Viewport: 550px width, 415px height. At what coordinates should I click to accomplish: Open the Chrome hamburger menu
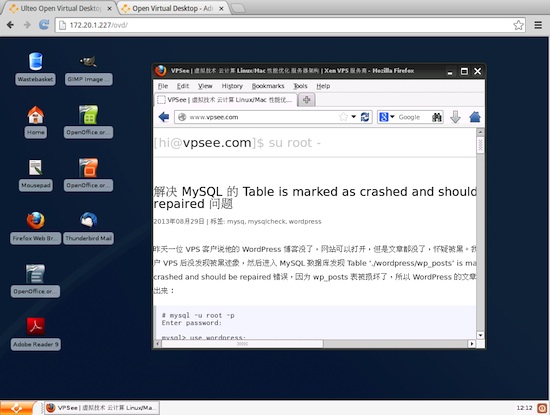[x=538, y=25]
